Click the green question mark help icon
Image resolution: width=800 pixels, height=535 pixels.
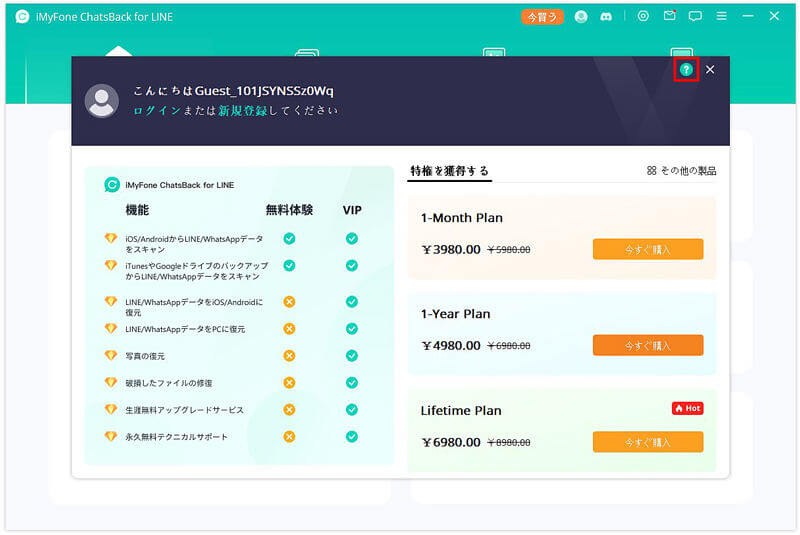click(686, 69)
